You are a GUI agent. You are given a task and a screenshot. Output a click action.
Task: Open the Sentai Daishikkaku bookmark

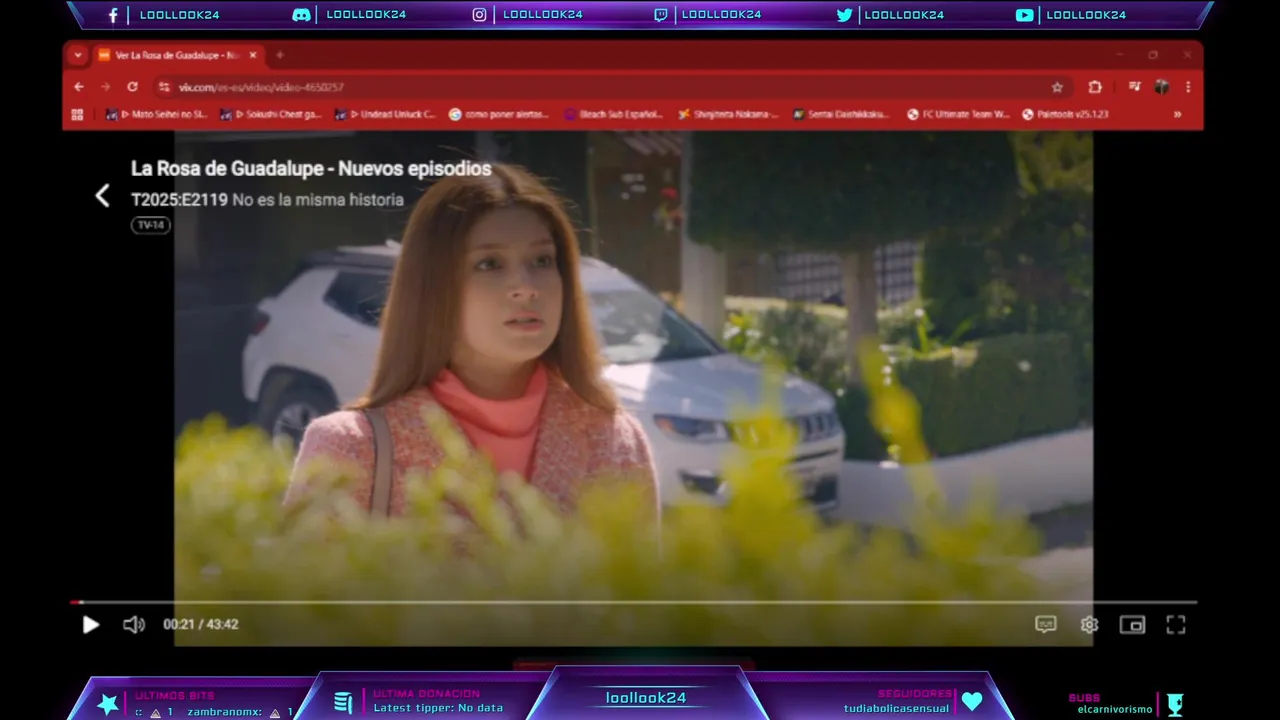(x=843, y=114)
